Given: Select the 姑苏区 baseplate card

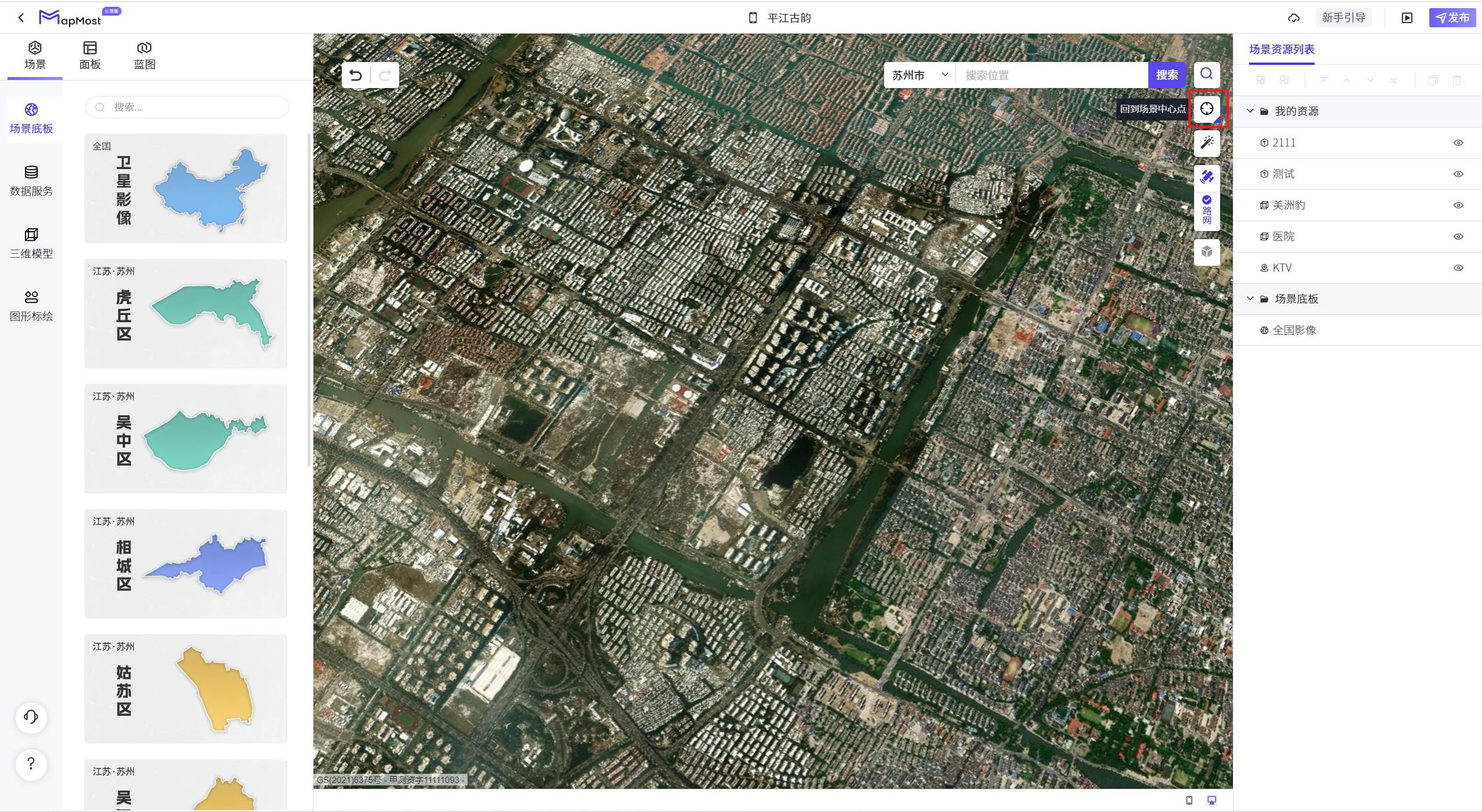Looking at the screenshot, I should [185, 689].
